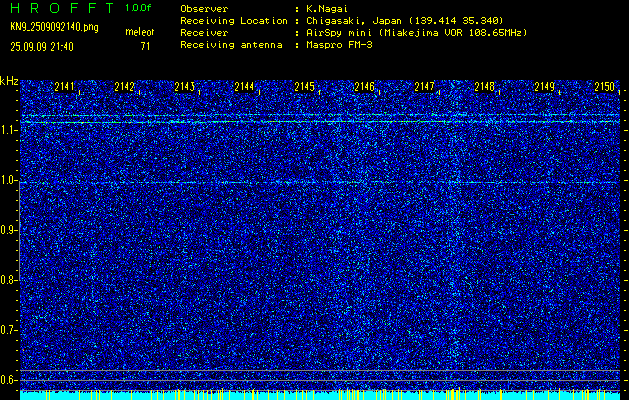Select the observer name K.Nagai
629x400 pixels.
click(x=327, y=9)
